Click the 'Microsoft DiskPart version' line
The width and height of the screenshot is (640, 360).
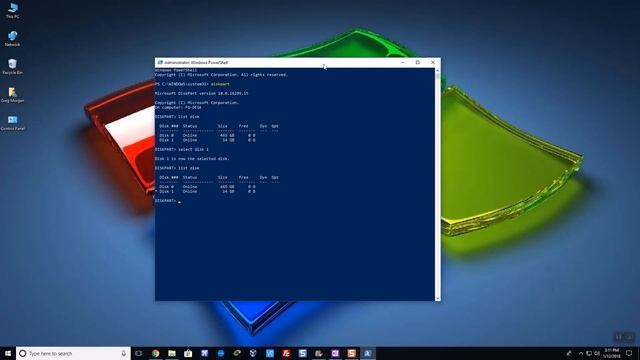point(202,93)
